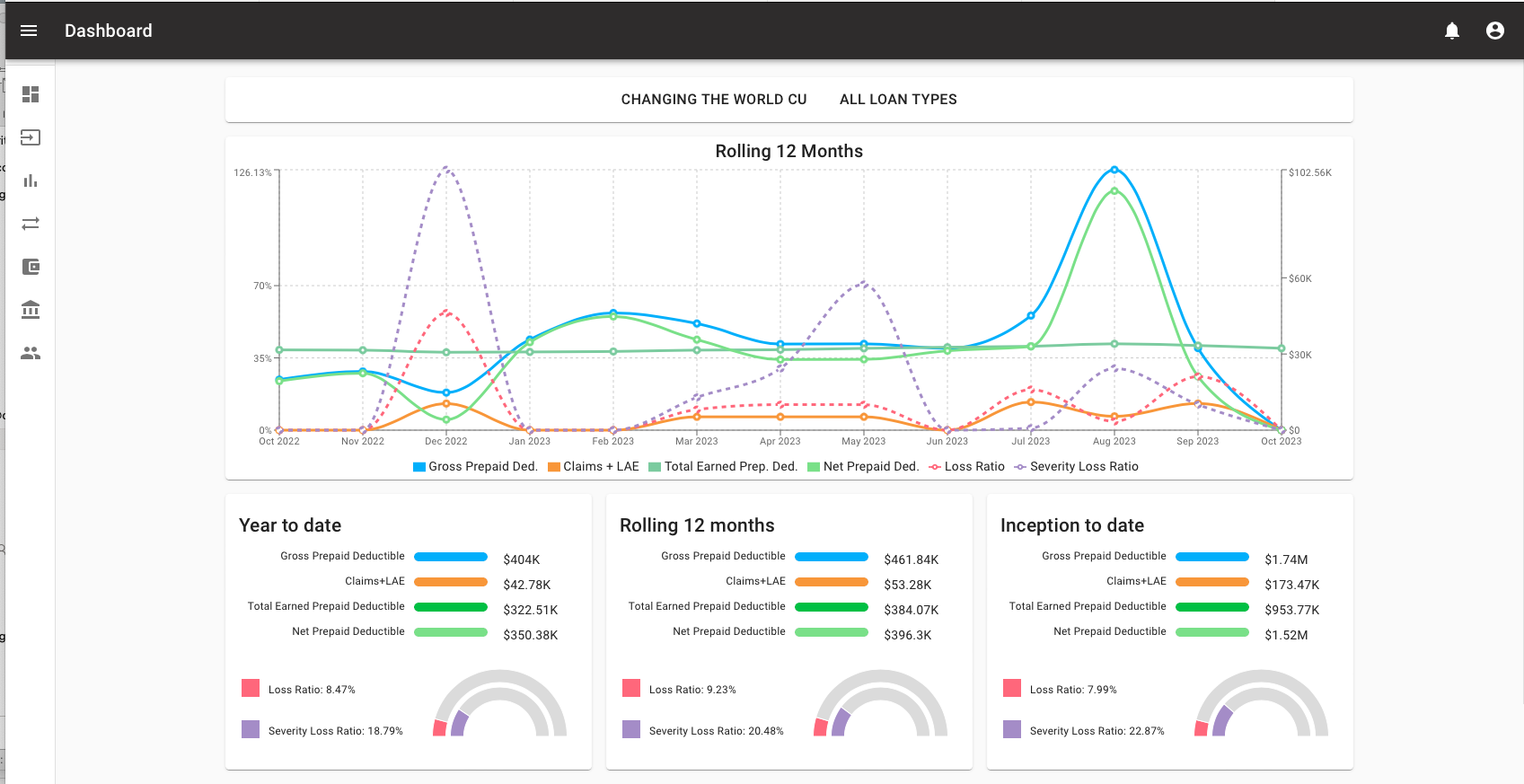Click the $396.3K value
This screenshot has width=1524, height=784.
click(908, 635)
